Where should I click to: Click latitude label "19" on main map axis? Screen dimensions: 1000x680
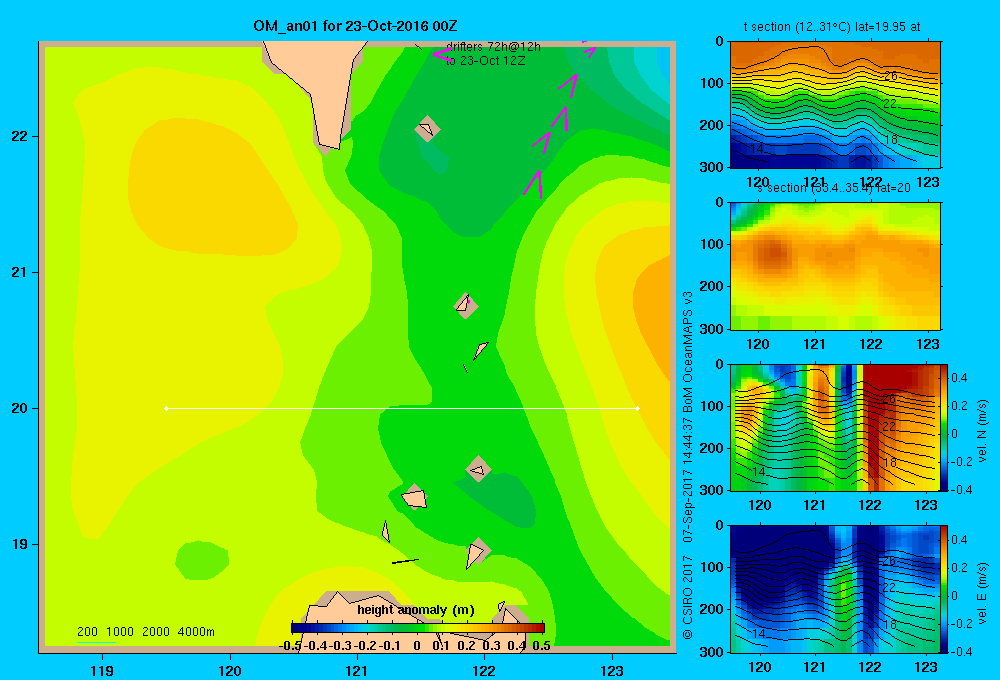click(19, 544)
